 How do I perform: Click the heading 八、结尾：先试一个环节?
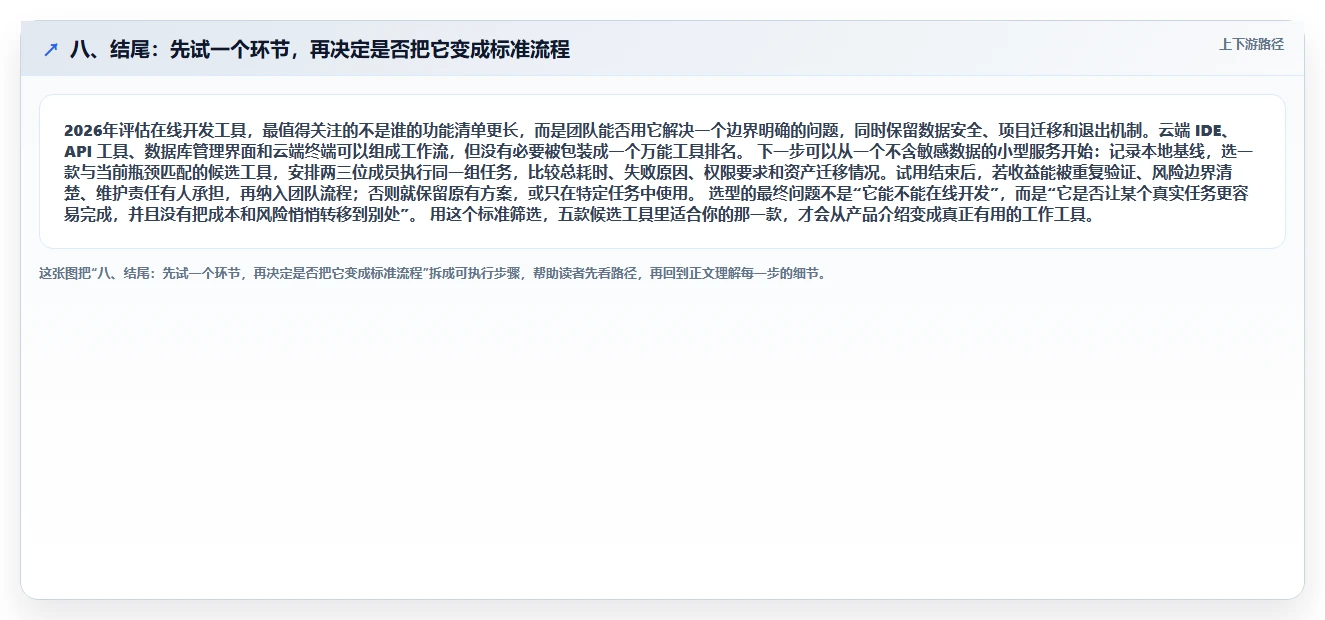click(320, 50)
